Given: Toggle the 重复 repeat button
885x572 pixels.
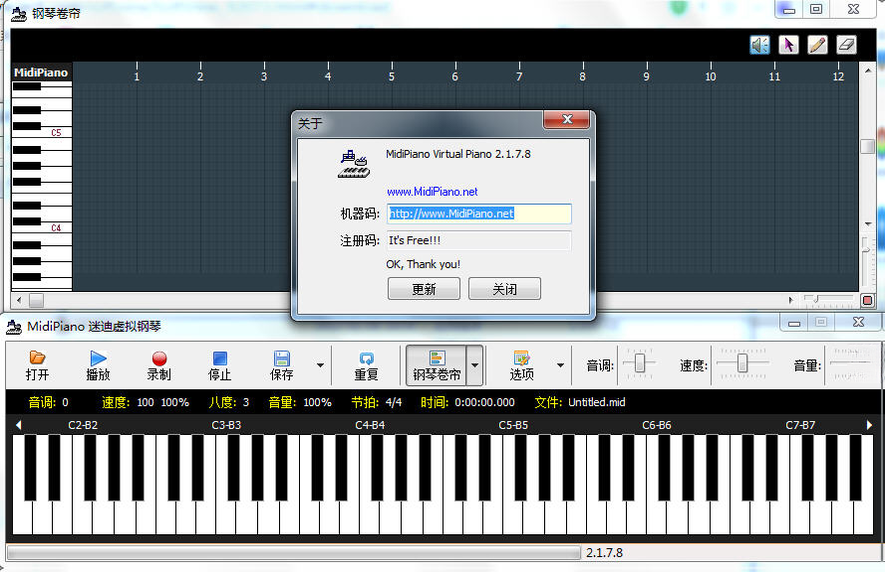Looking at the screenshot, I should (366, 365).
